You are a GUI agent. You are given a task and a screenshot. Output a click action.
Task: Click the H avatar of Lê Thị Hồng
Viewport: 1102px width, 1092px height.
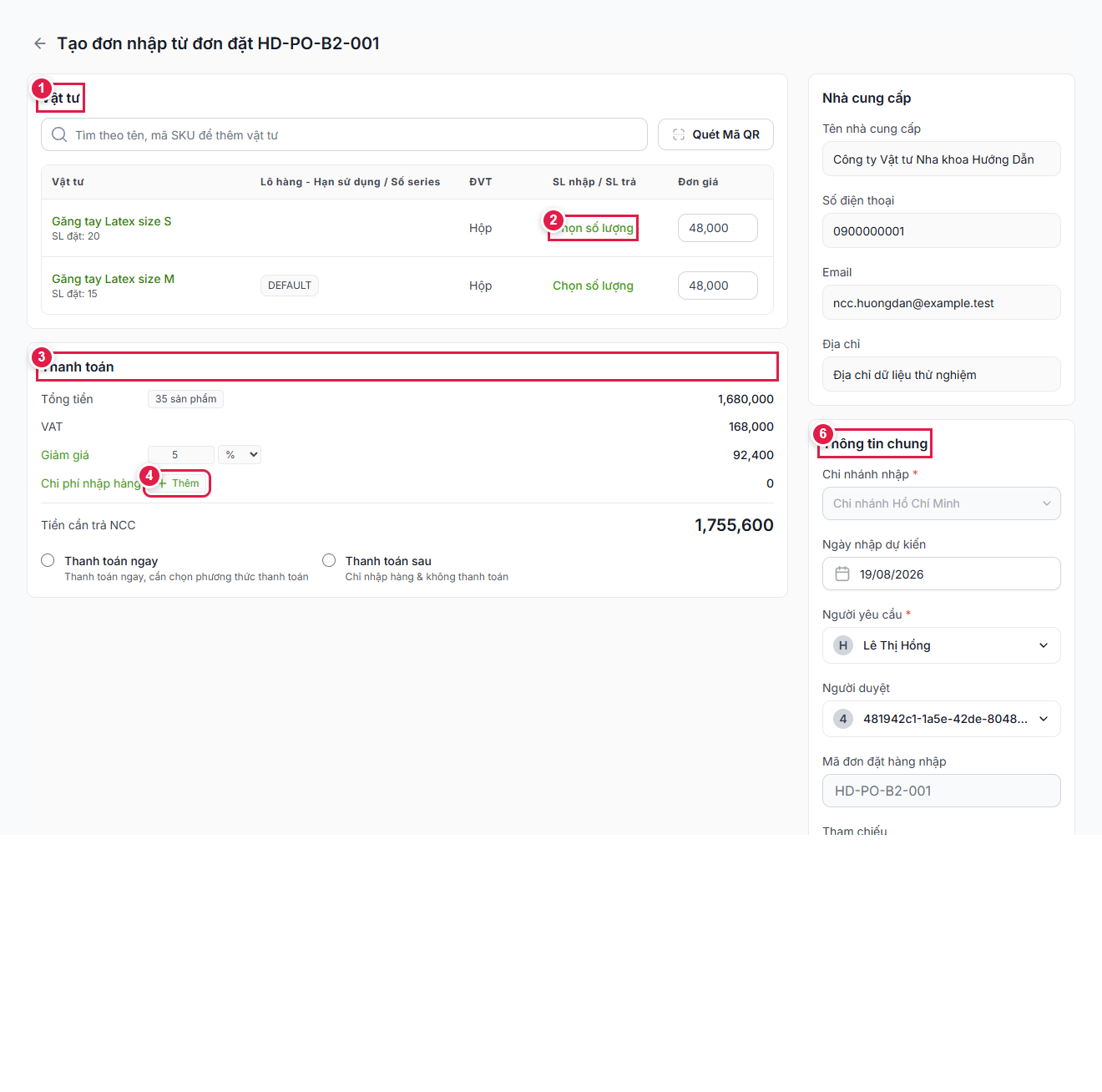tap(843, 645)
